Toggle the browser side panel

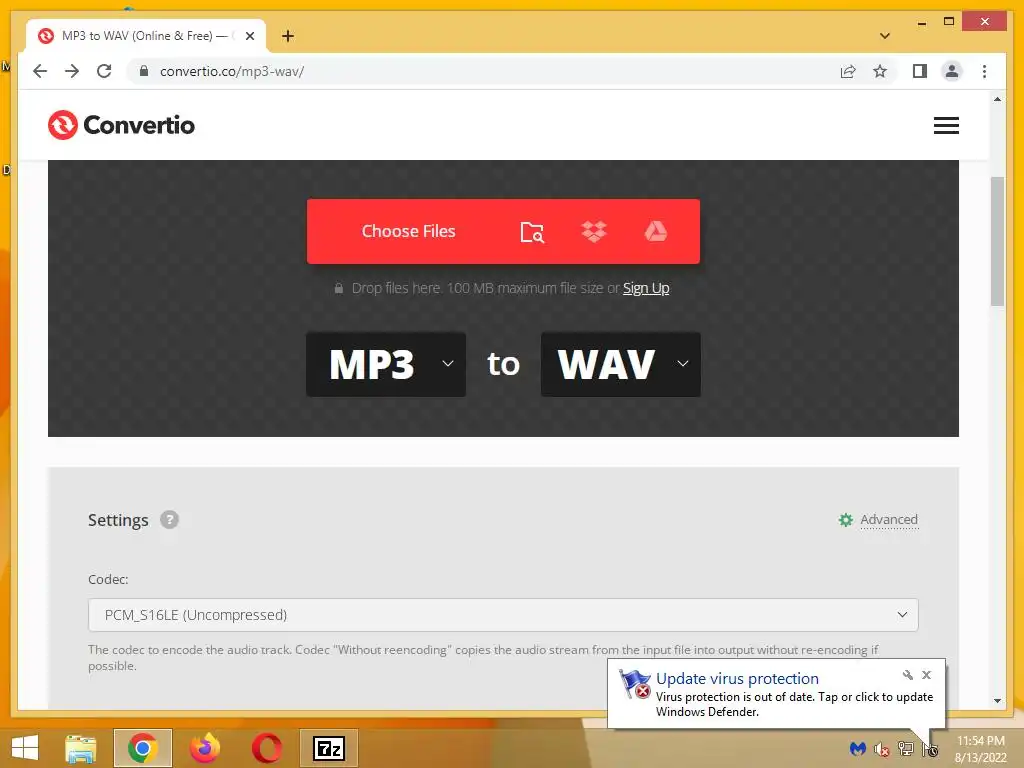920,71
